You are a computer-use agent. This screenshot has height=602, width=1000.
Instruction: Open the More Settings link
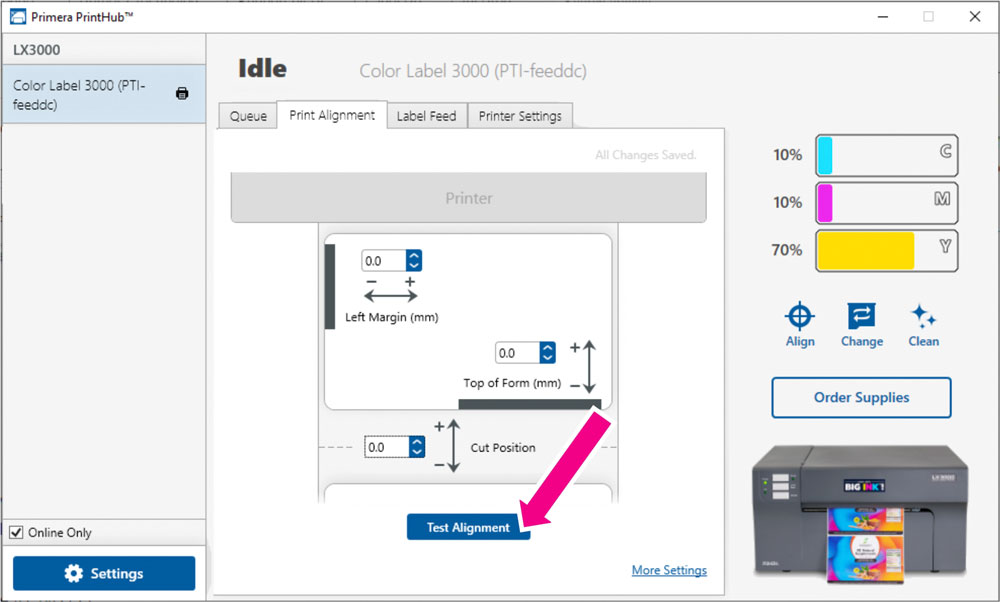[669, 570]
